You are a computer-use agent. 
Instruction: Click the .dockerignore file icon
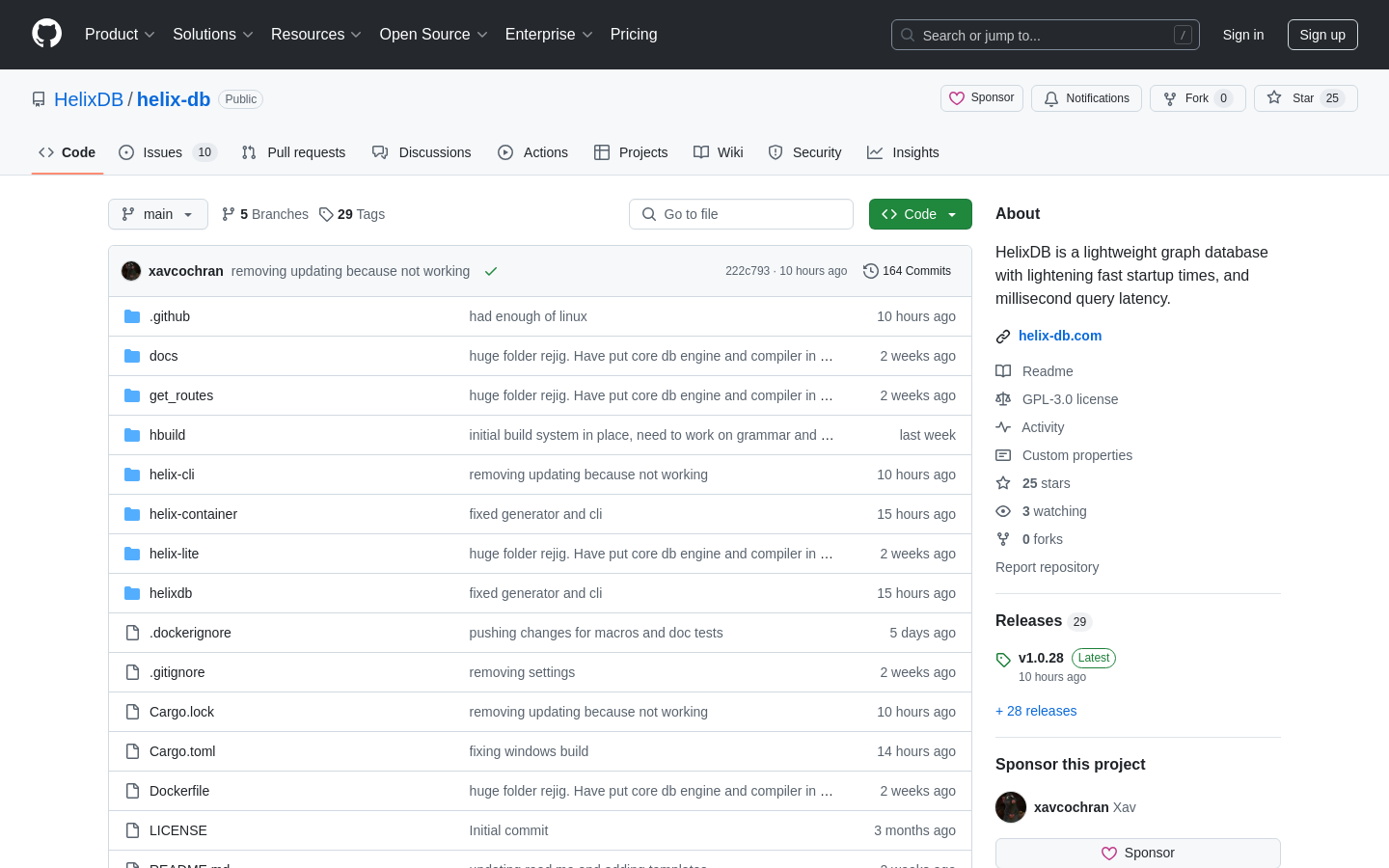point(132,633)
